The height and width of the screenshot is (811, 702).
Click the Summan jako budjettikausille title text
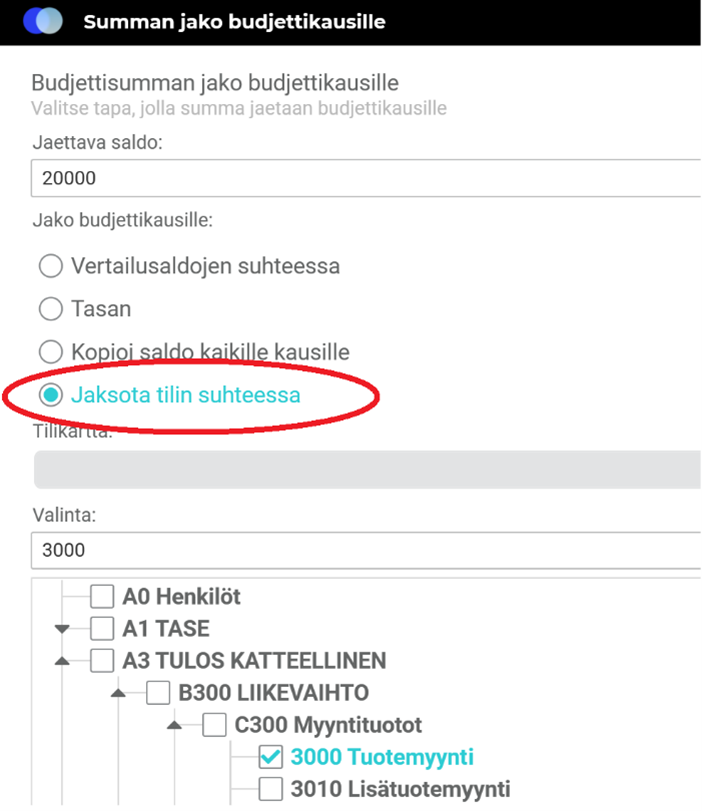[x=234, y=21]
